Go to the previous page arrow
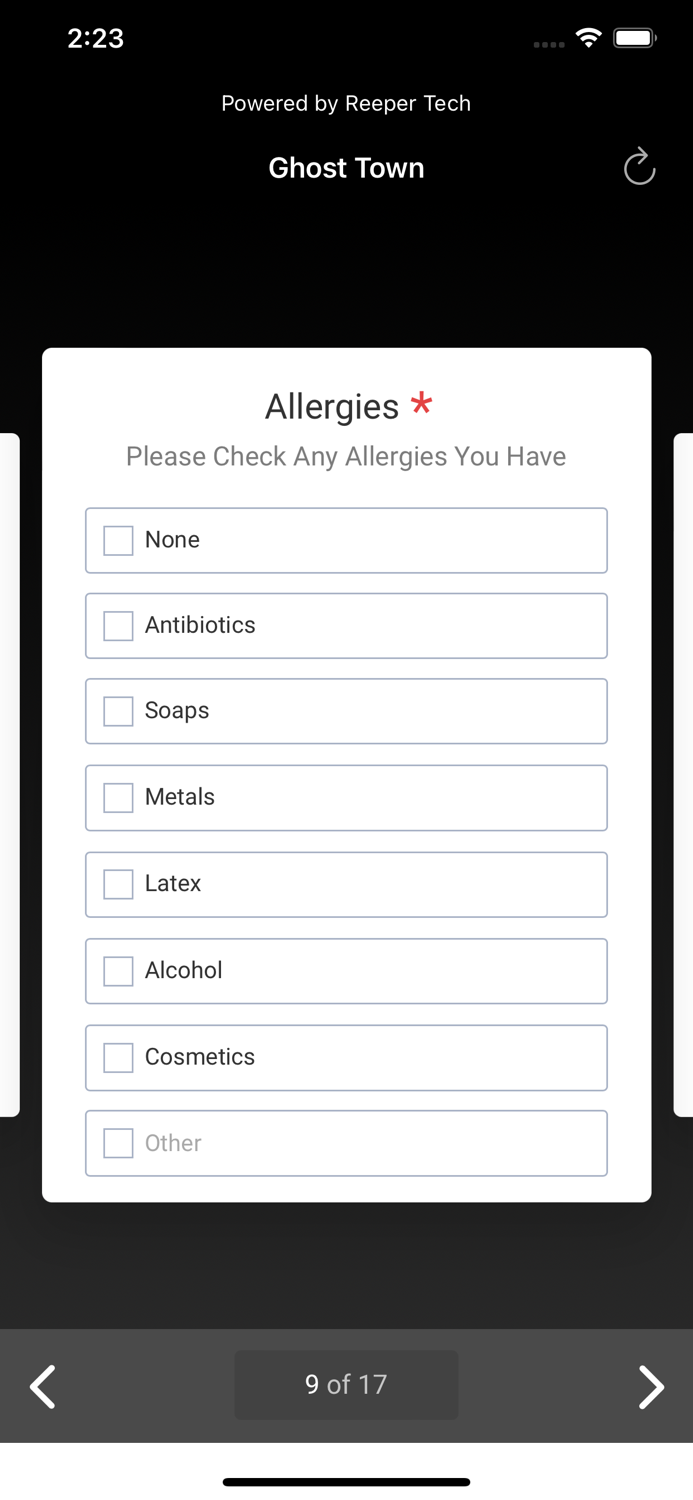This screenshot has width=693, height=1500. coord(43,1386)
